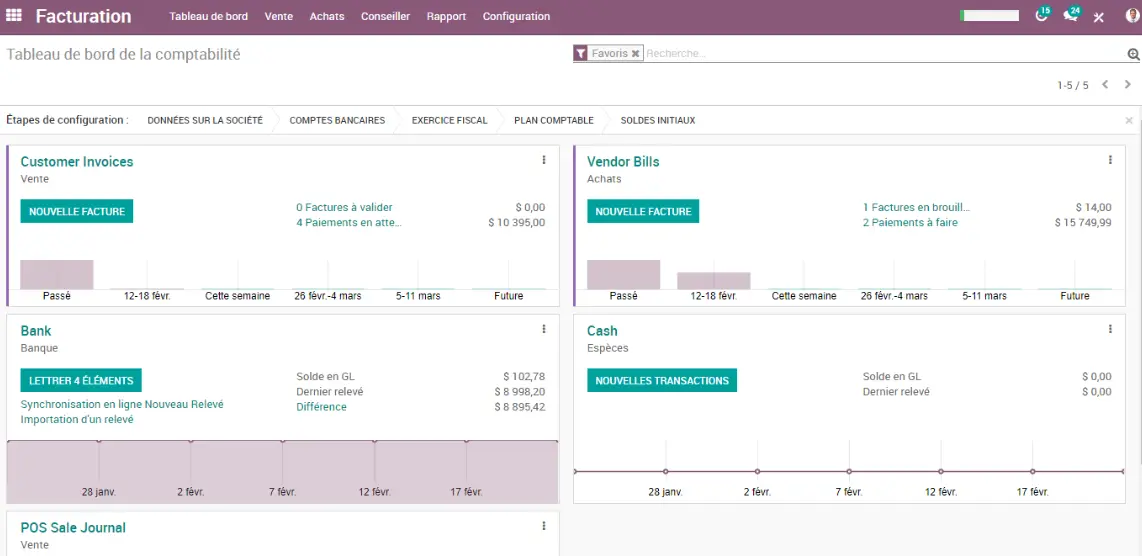The width and height of the screenshot is (1142, 556).
Task: Click the Recherche search field
Action: (x=885, y=53)
